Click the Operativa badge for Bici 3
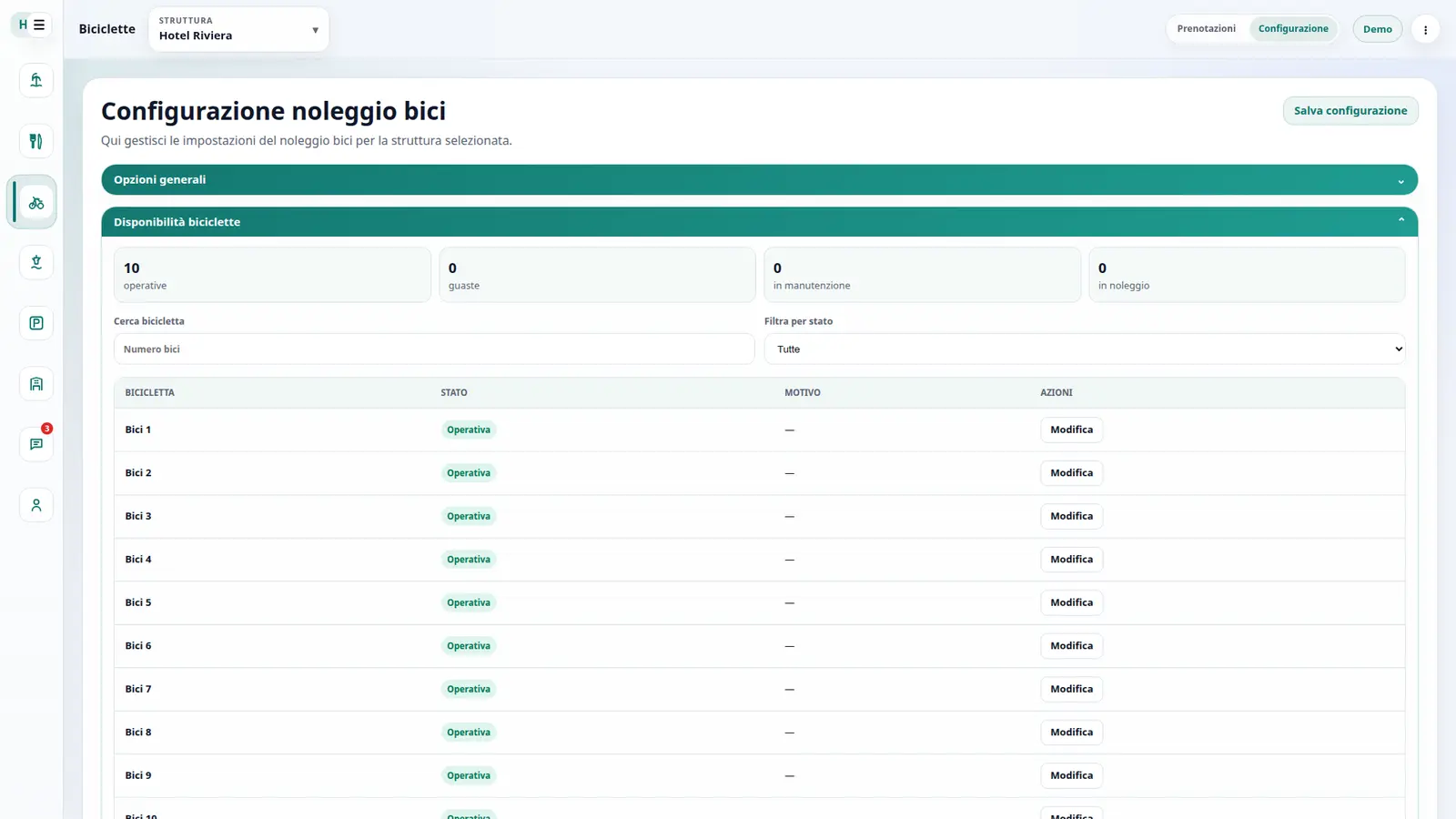 (469, 516)
